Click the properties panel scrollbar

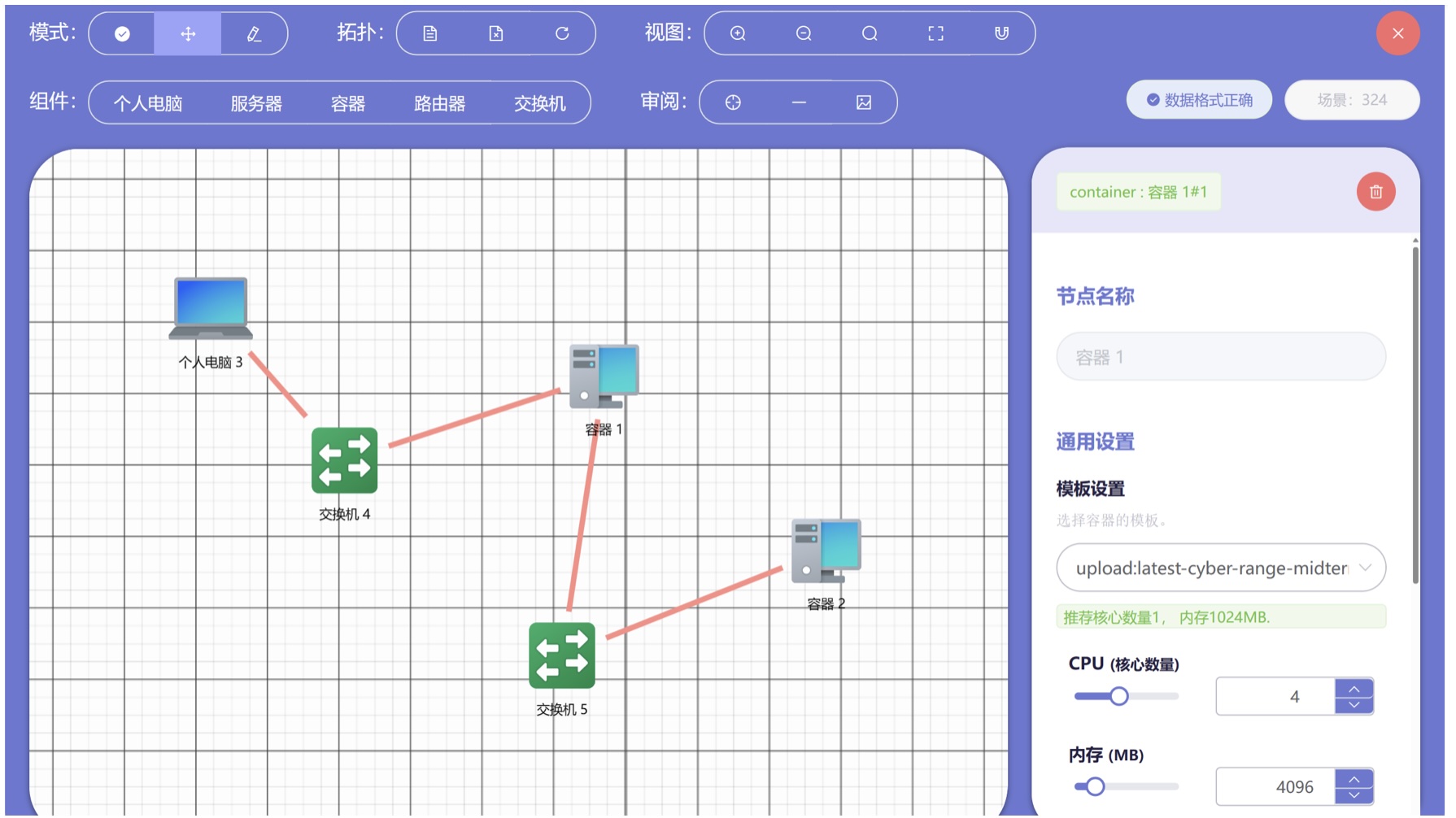click(1415, 415)
